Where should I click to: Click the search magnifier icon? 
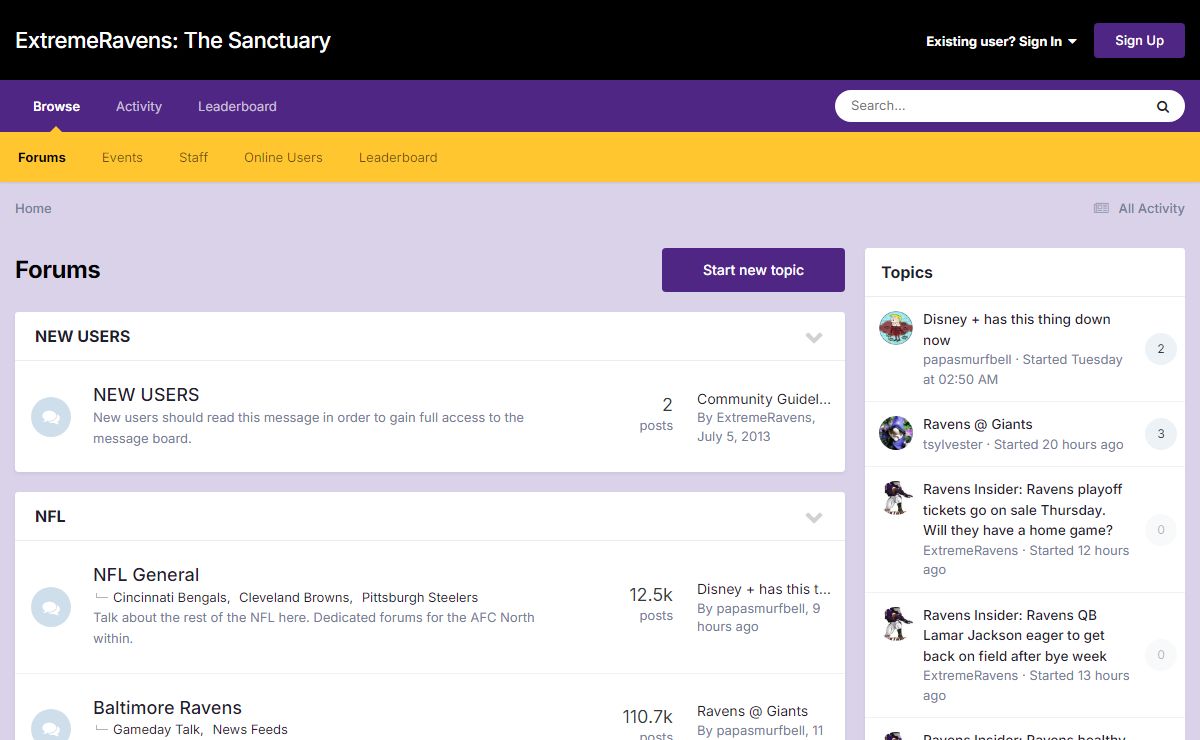1162,106
